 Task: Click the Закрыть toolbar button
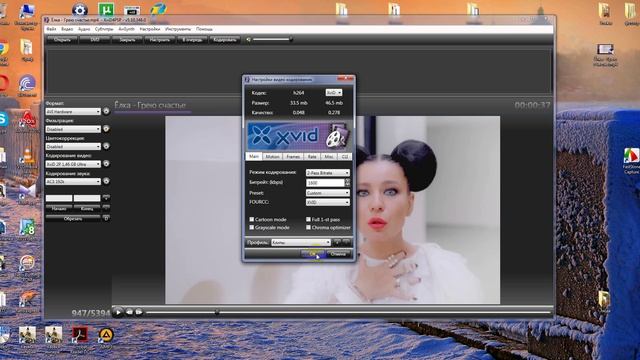(x=127, y=40)
